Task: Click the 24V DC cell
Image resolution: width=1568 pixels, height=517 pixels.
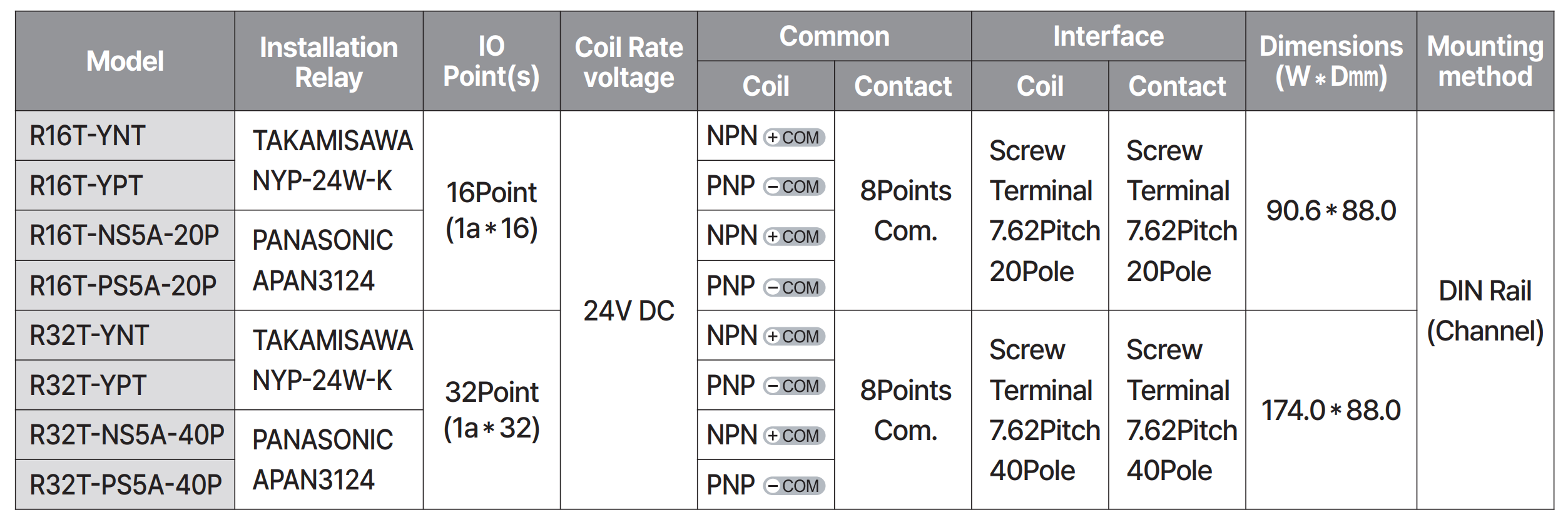Action: coord(629,310)
